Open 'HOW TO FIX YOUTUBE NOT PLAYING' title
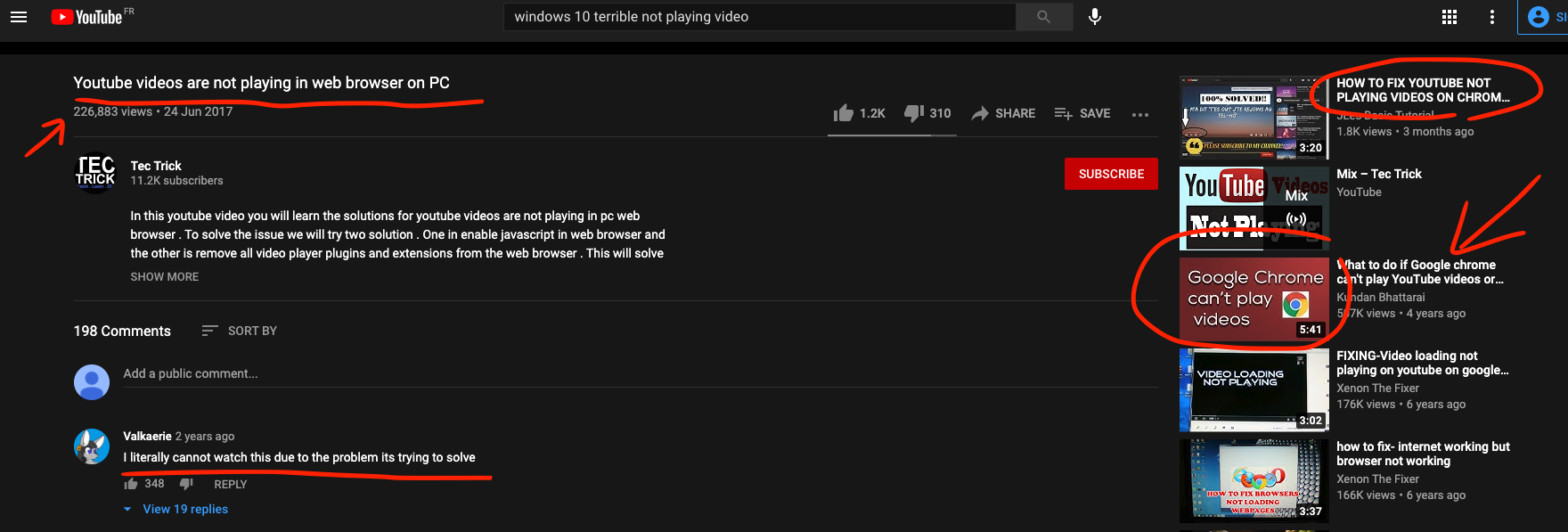 (1423, 90)
